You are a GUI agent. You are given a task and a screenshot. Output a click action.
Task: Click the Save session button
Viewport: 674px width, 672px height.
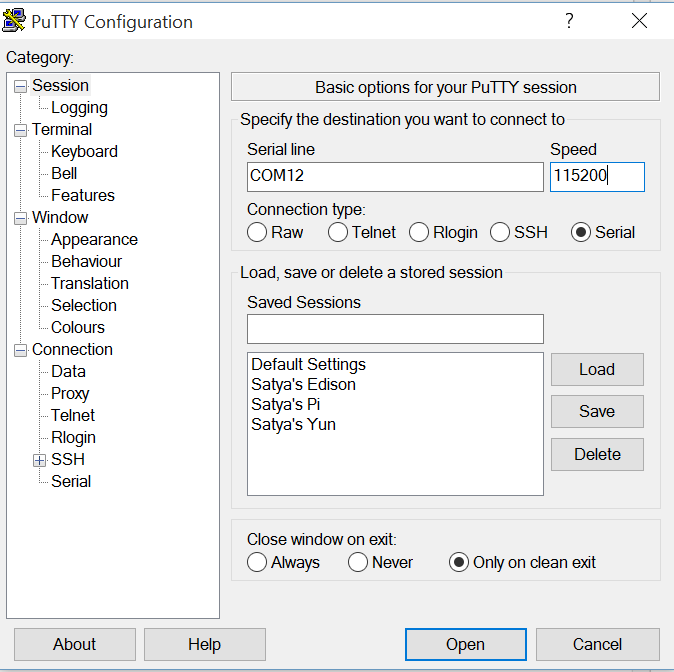597,411
